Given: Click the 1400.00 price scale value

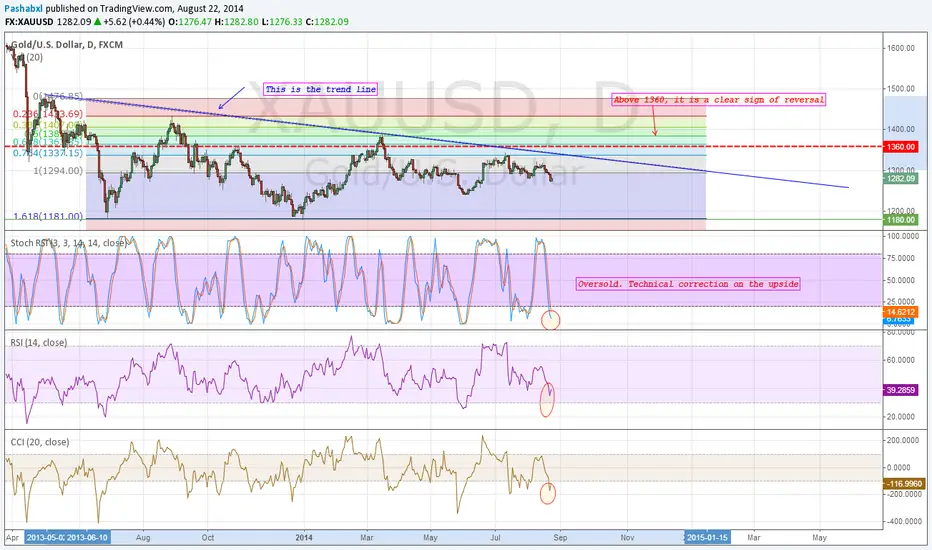Looking at the screenshot, I should [902, 129].
